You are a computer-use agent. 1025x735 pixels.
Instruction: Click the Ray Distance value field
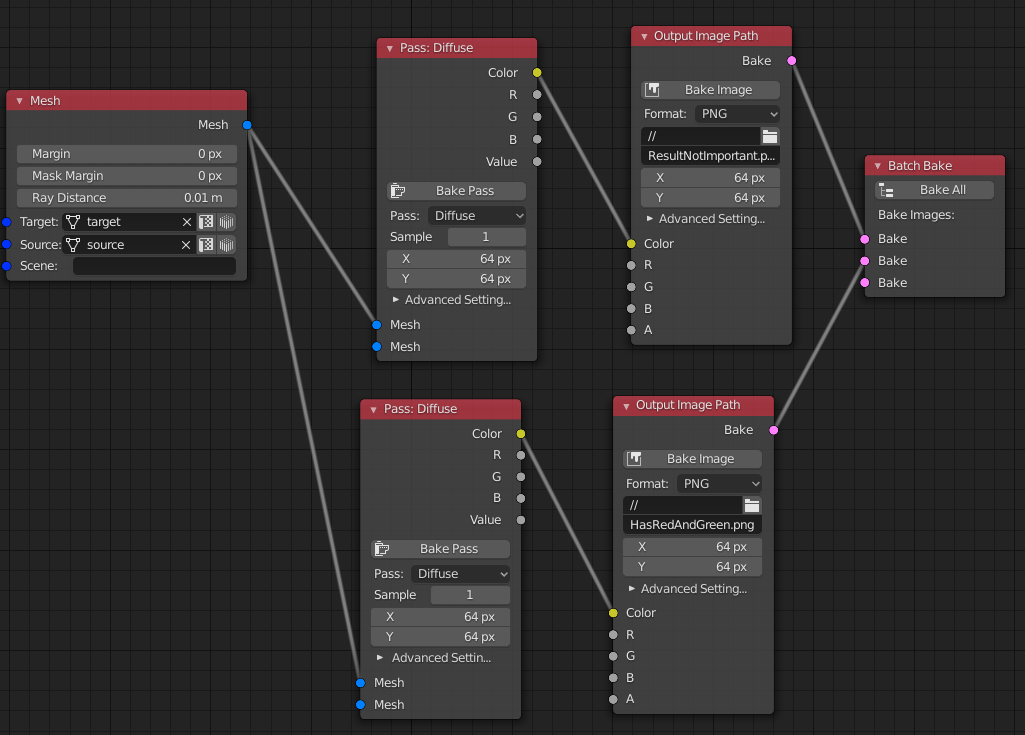pos(127,197)
